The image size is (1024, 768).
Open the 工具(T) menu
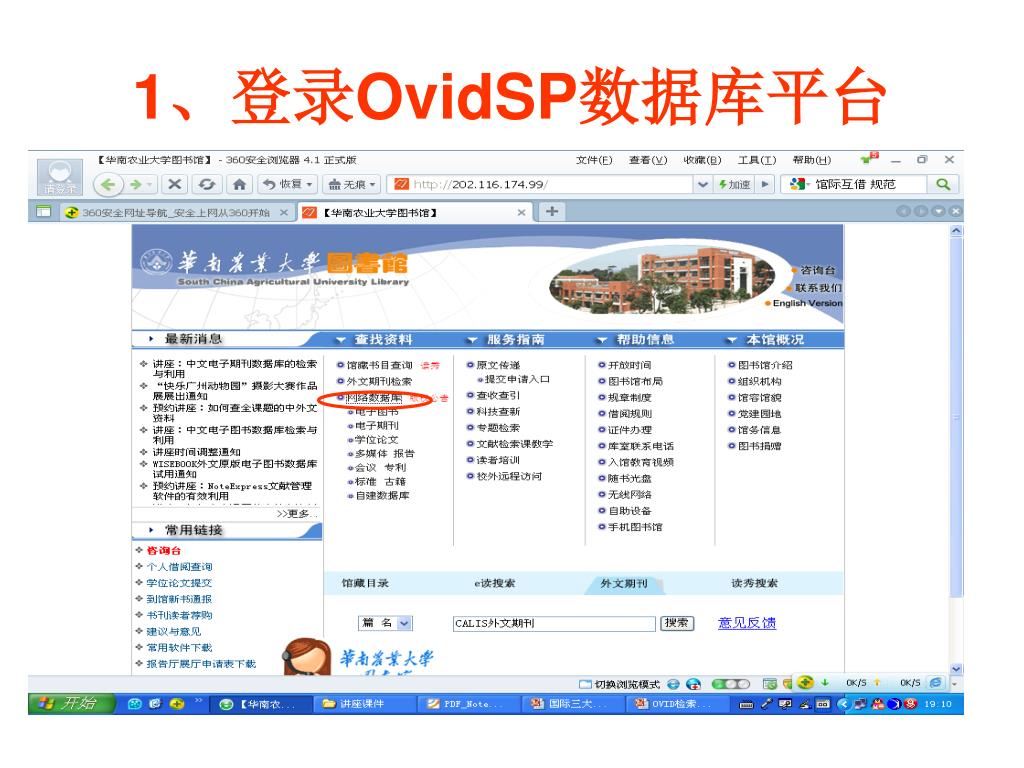(x=757, y=160)
